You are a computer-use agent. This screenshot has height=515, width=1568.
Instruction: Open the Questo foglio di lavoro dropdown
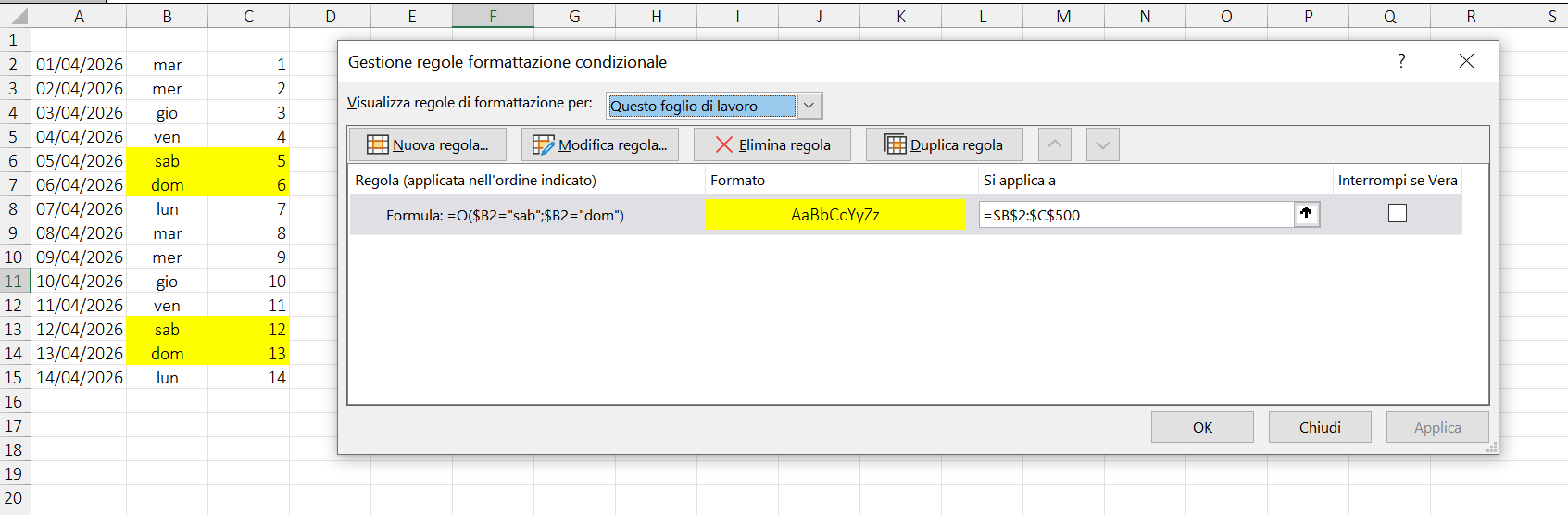pos(809,106)
